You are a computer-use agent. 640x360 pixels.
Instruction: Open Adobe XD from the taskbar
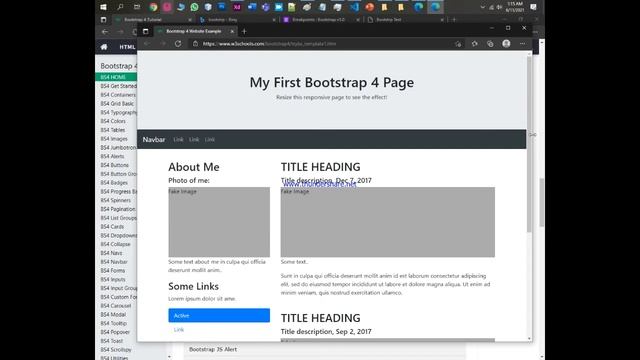pos(237,7)
